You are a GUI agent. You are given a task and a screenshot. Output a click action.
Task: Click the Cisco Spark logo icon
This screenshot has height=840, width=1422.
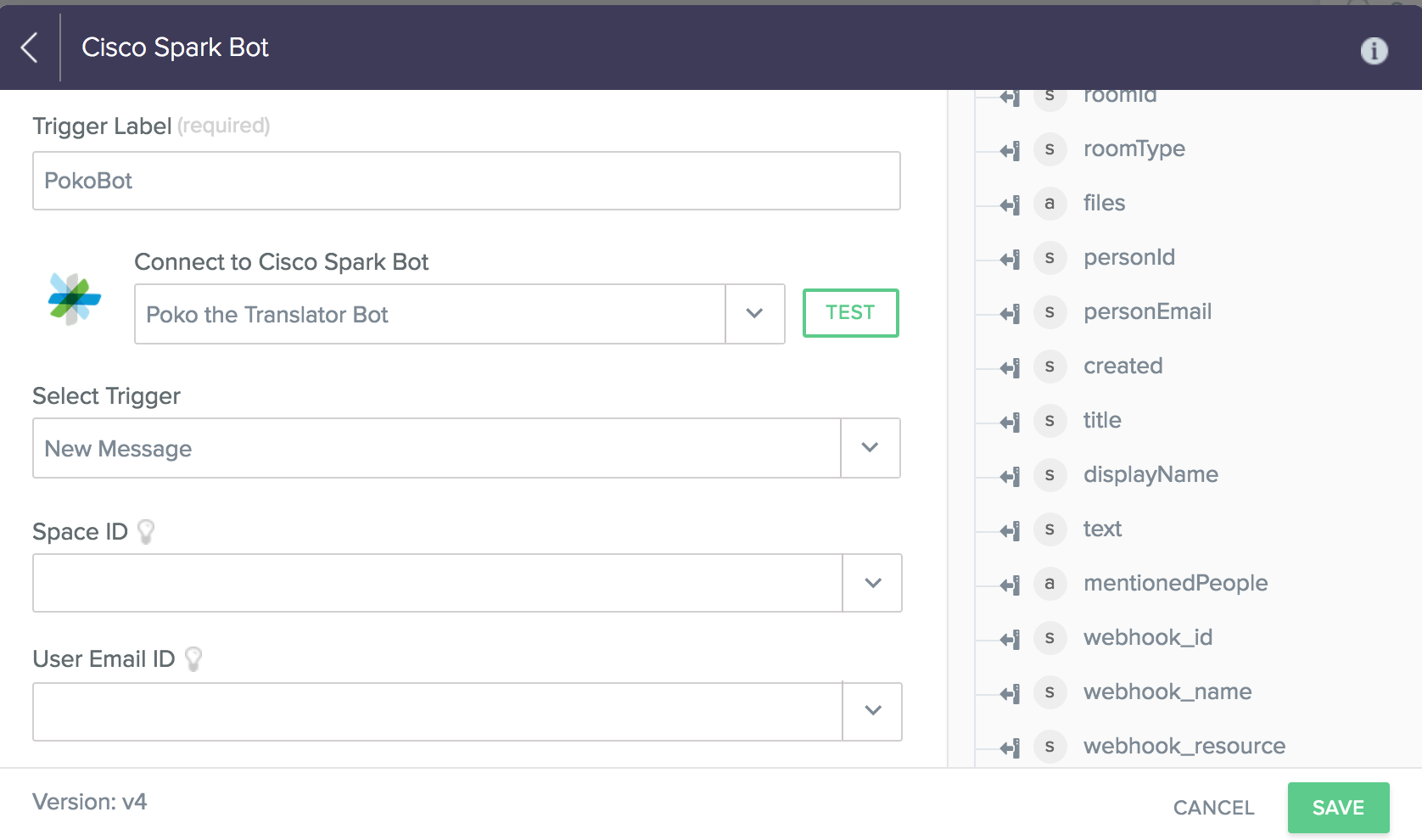coord(75,299)
